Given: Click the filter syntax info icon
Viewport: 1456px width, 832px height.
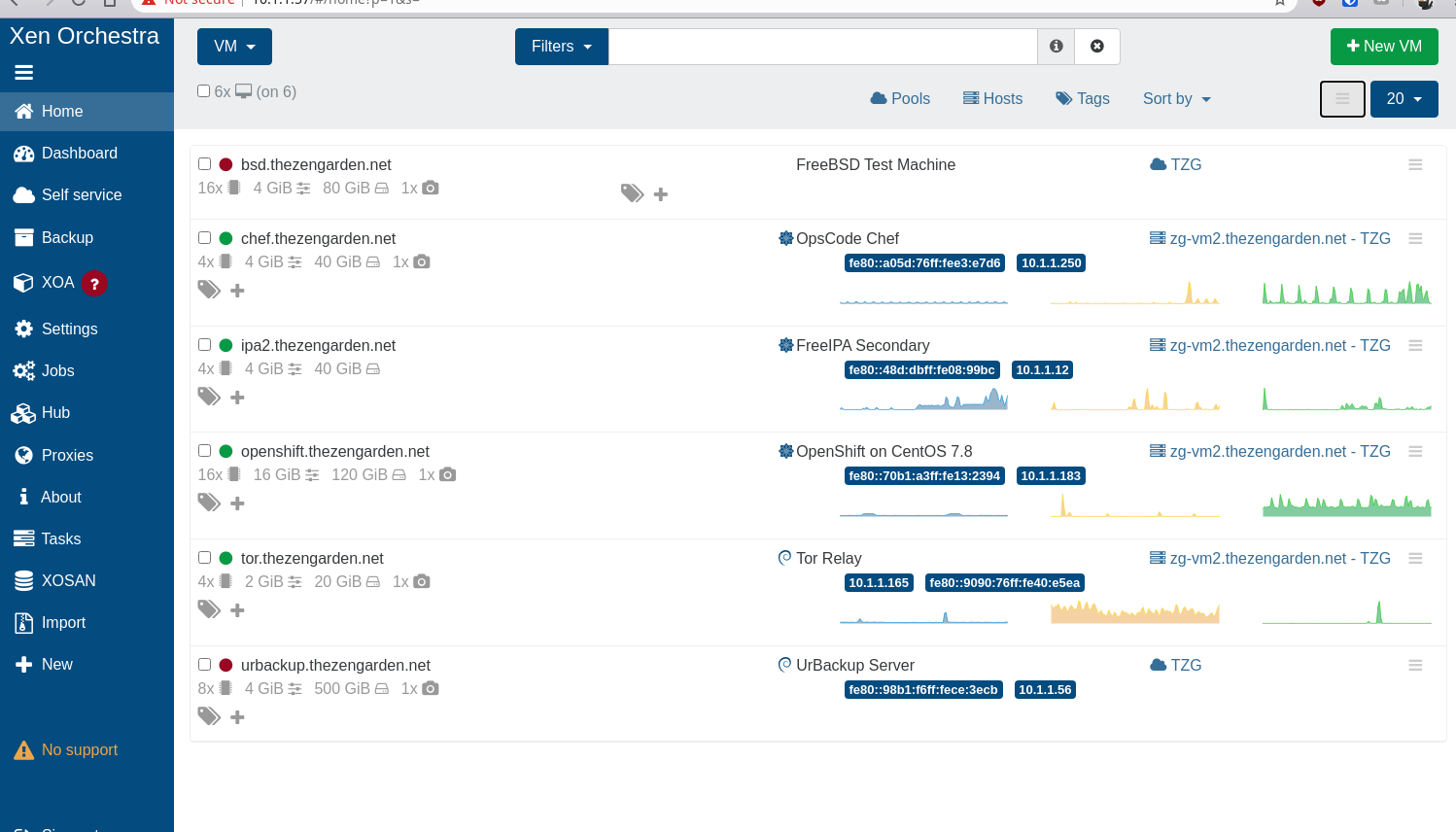Looking at the screenshot, I should click(1057, 47).
